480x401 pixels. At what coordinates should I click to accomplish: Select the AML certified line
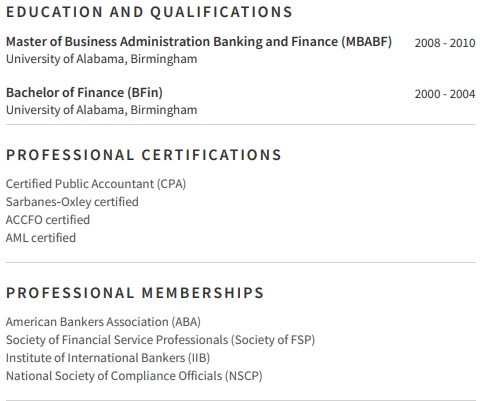pyautogui.click(x=41, y=238)
